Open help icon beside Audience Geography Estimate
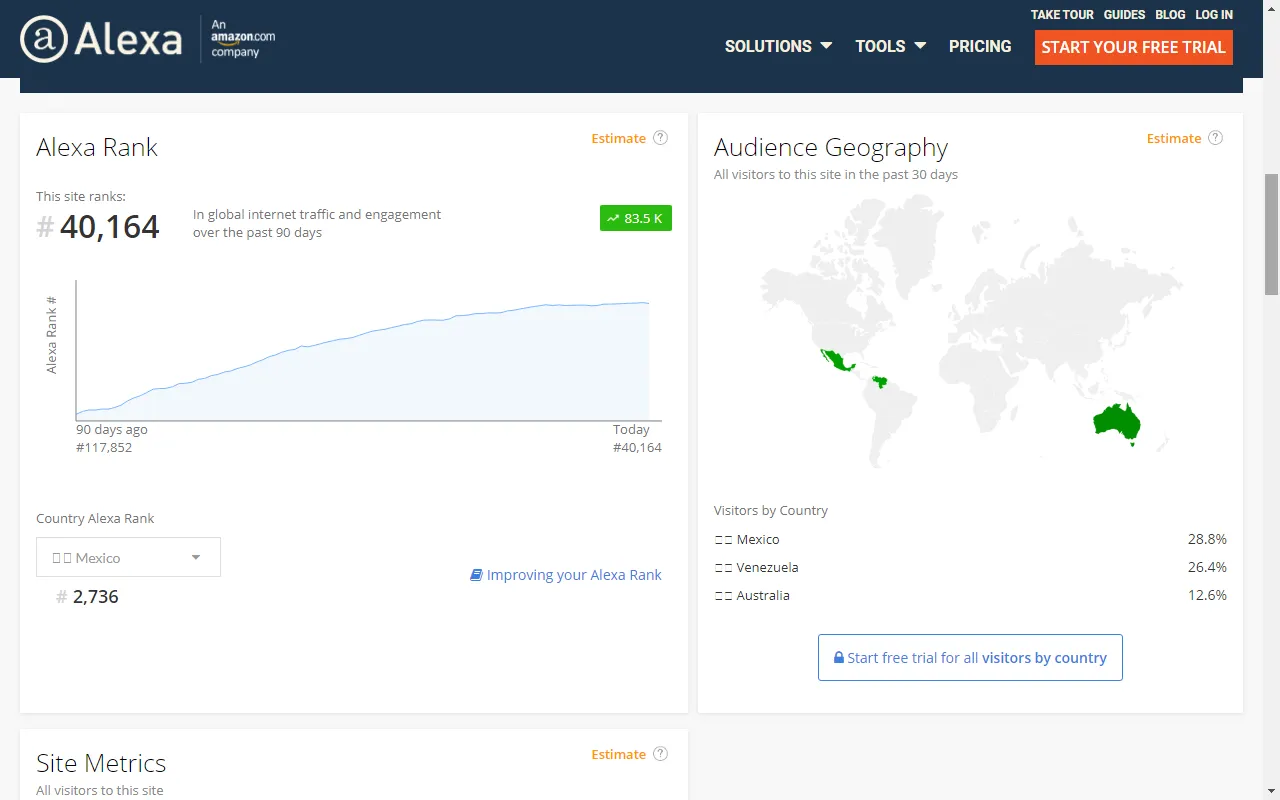This screenshot has width=1280, height=800. click(1215, 138)
